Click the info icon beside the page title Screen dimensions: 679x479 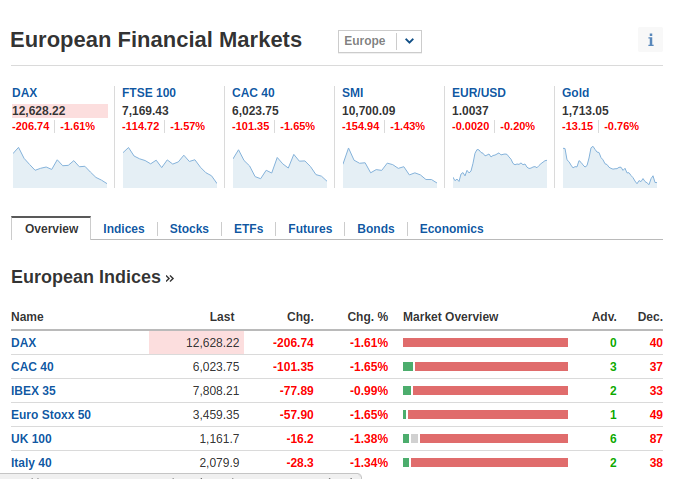(650, 40)
